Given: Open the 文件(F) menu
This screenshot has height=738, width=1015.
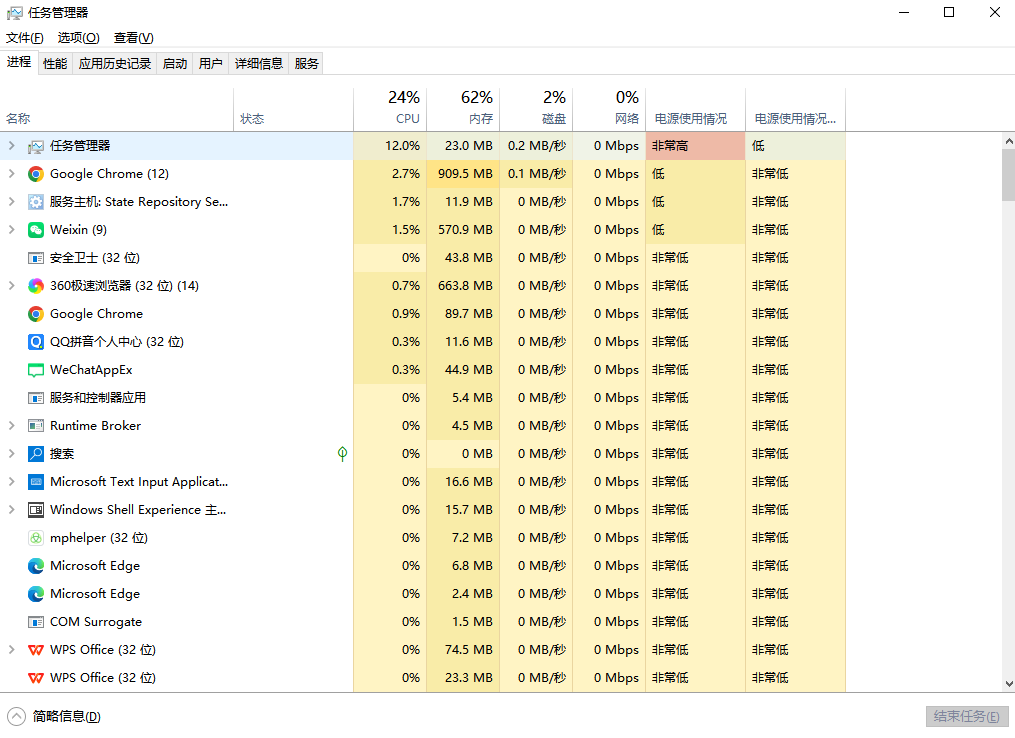Looking at the screenshot, I should point(25,38).
